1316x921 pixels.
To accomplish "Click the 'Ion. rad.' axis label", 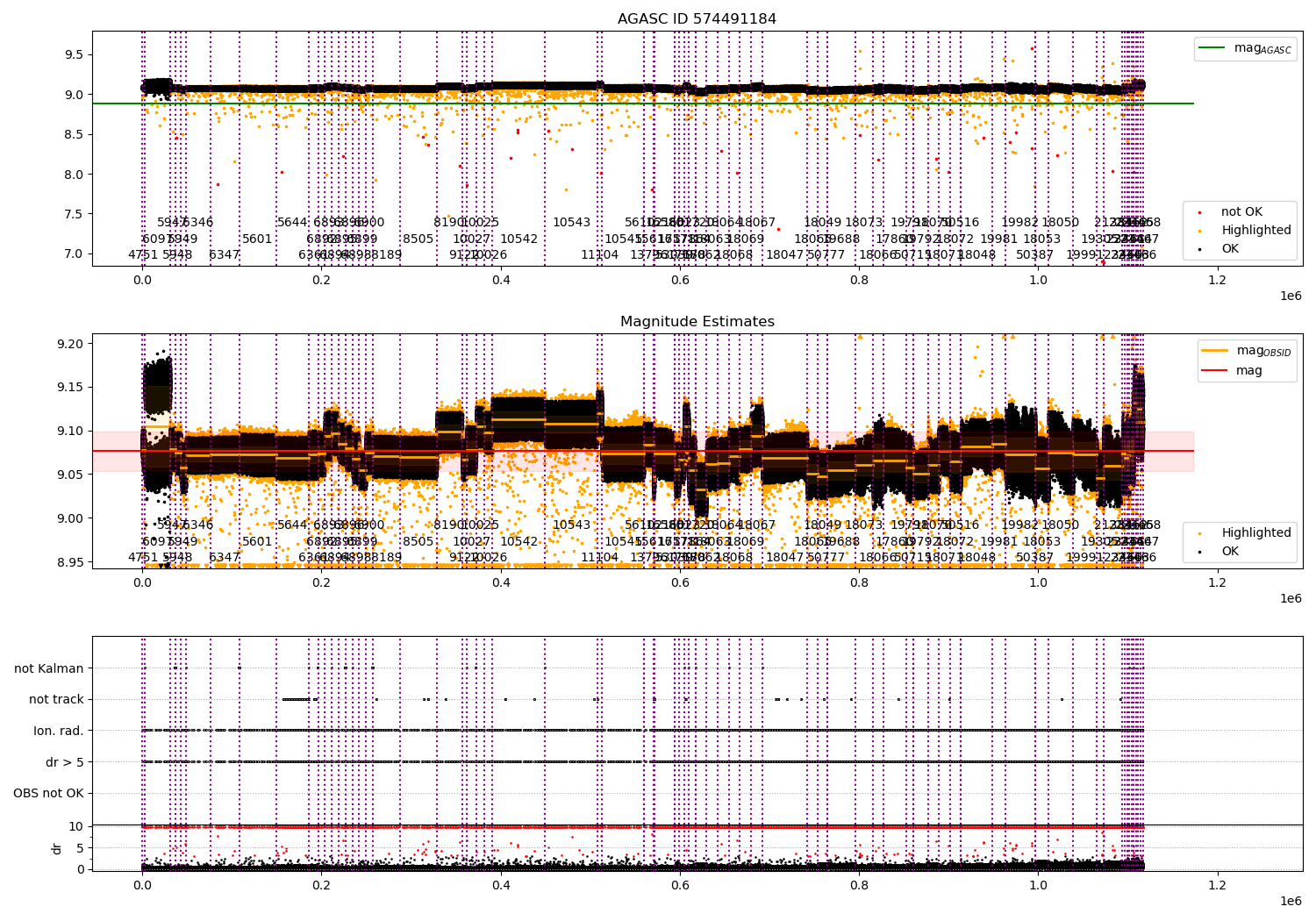I will 59,732.
